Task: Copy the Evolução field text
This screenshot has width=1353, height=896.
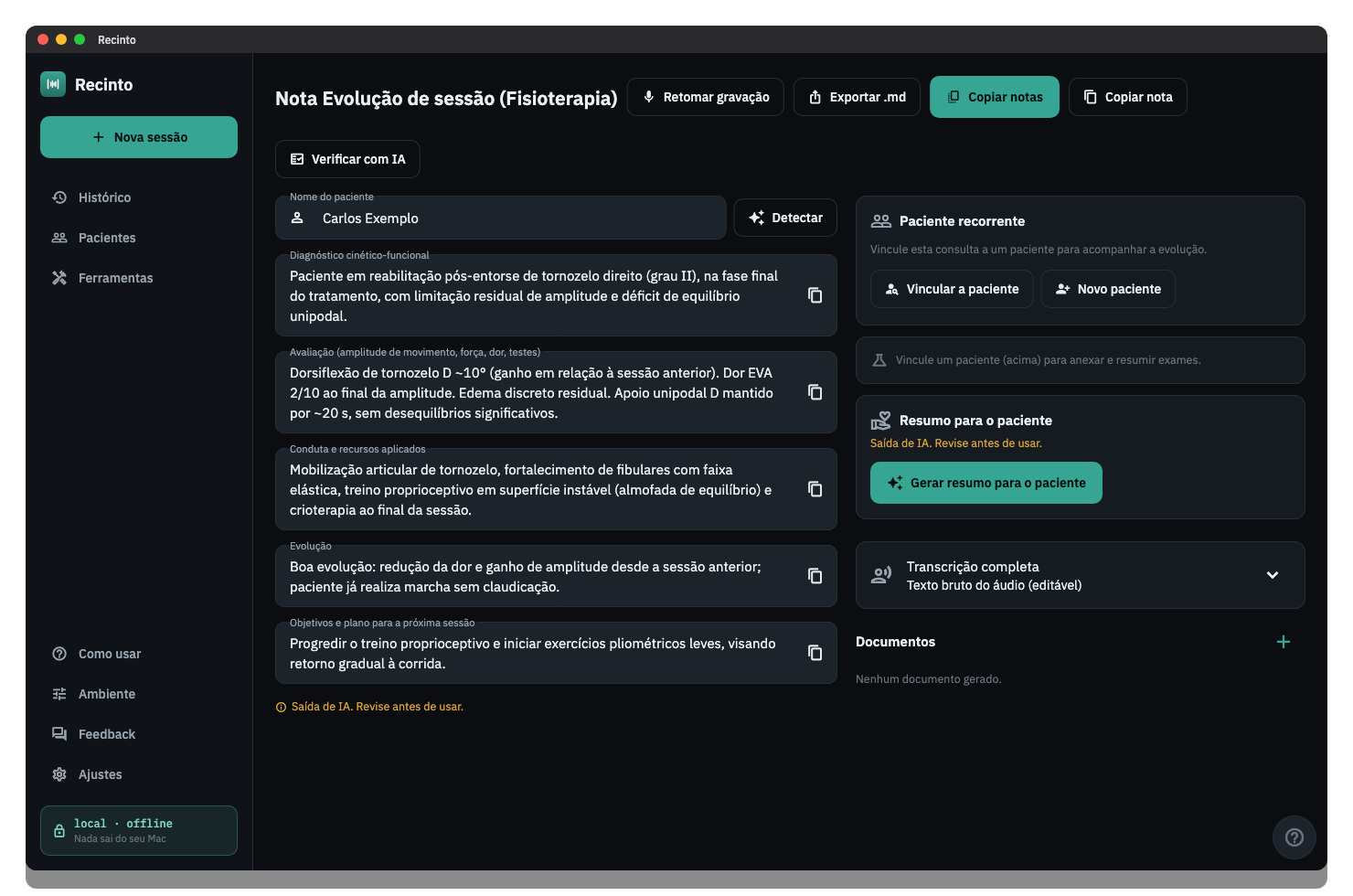Action: point(815,576)
